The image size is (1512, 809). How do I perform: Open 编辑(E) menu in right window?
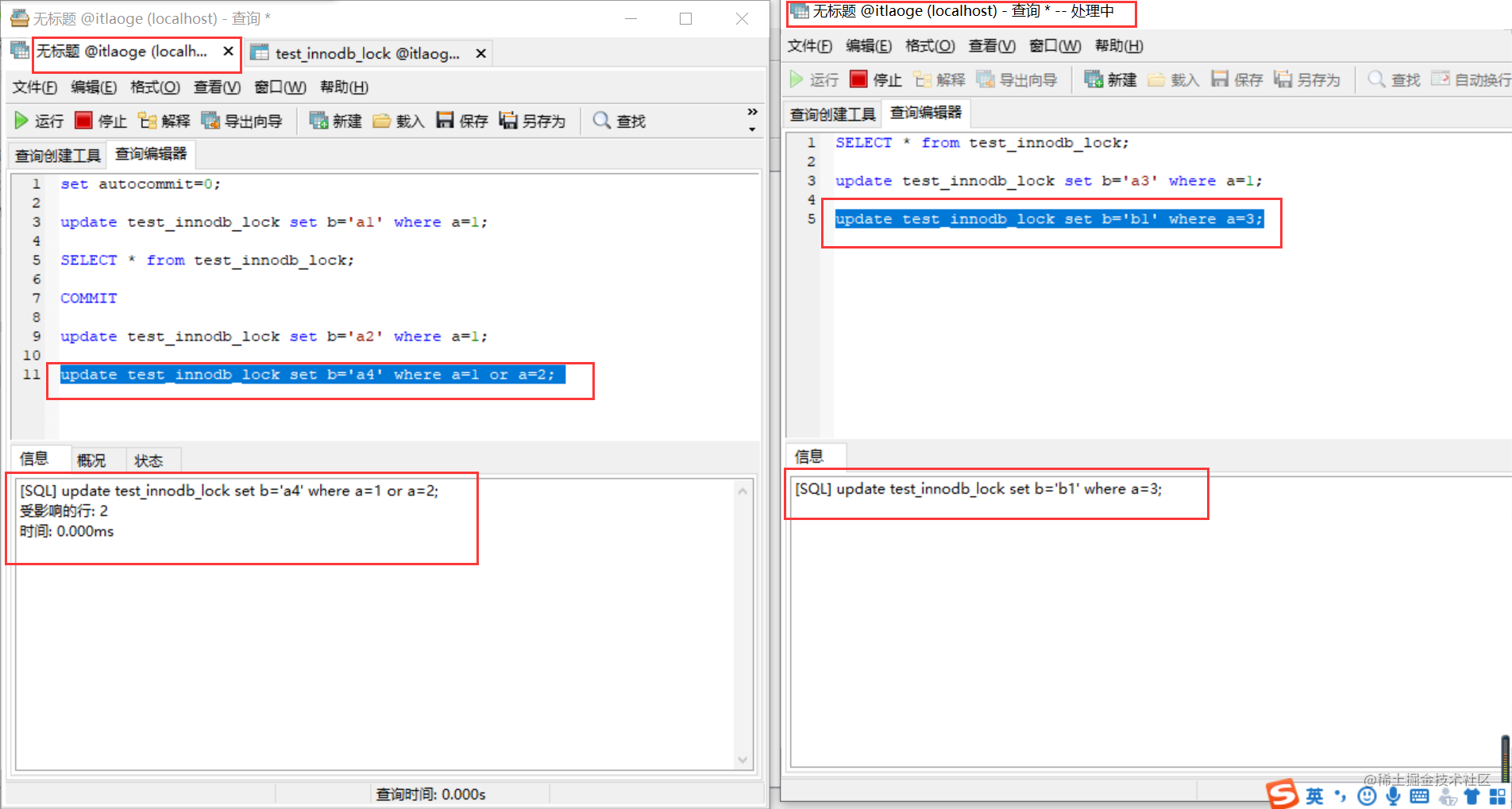click(869, 45)
